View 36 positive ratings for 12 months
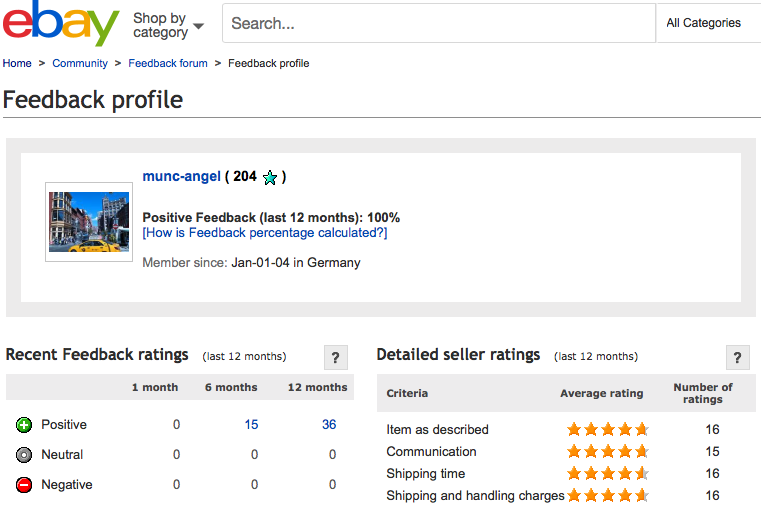Image resolution: width=761 pixels, height=522 pixels. tap(329, 425)
